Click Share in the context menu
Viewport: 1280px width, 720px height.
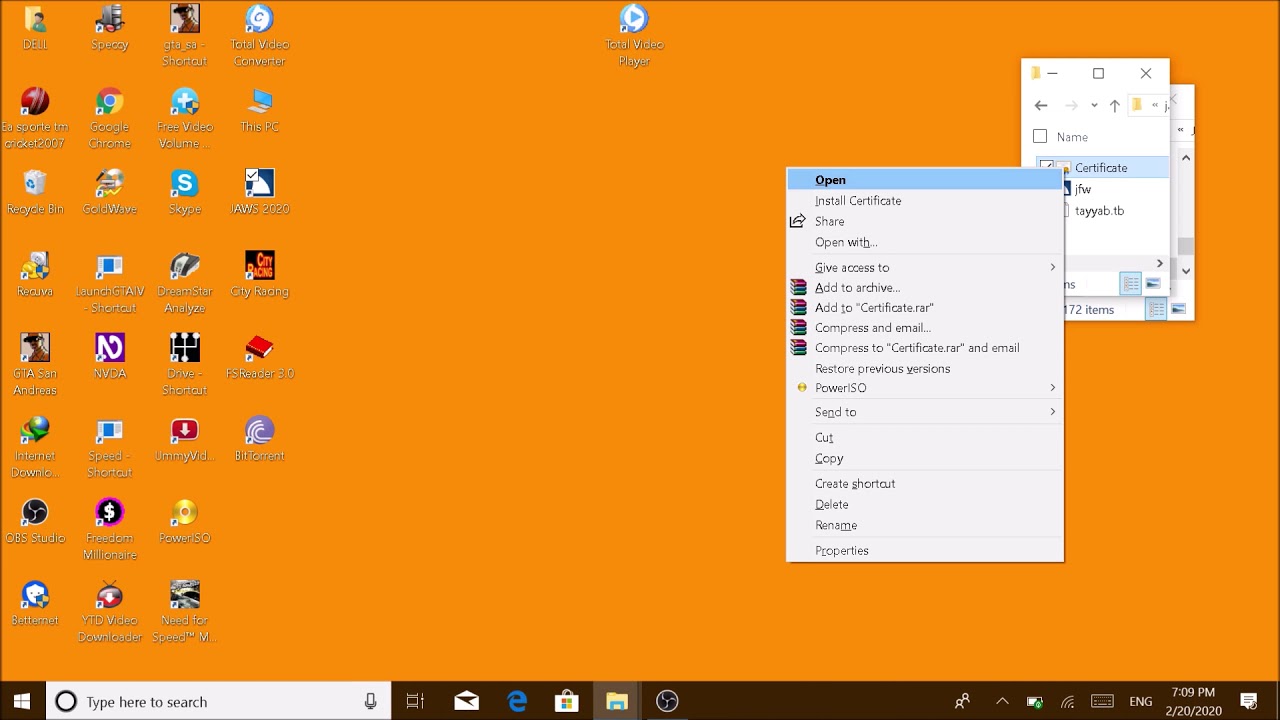pos(925,222)
